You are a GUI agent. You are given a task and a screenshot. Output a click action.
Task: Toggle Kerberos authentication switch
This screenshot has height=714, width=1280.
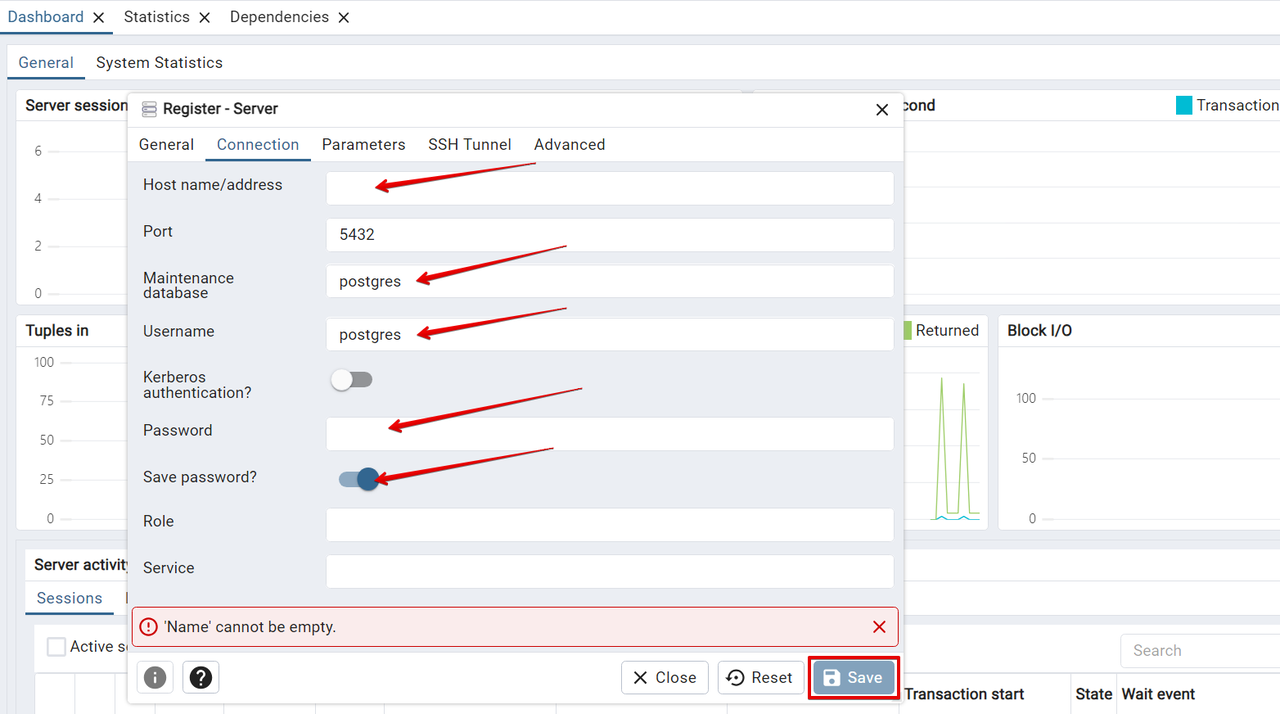(352, 380)
